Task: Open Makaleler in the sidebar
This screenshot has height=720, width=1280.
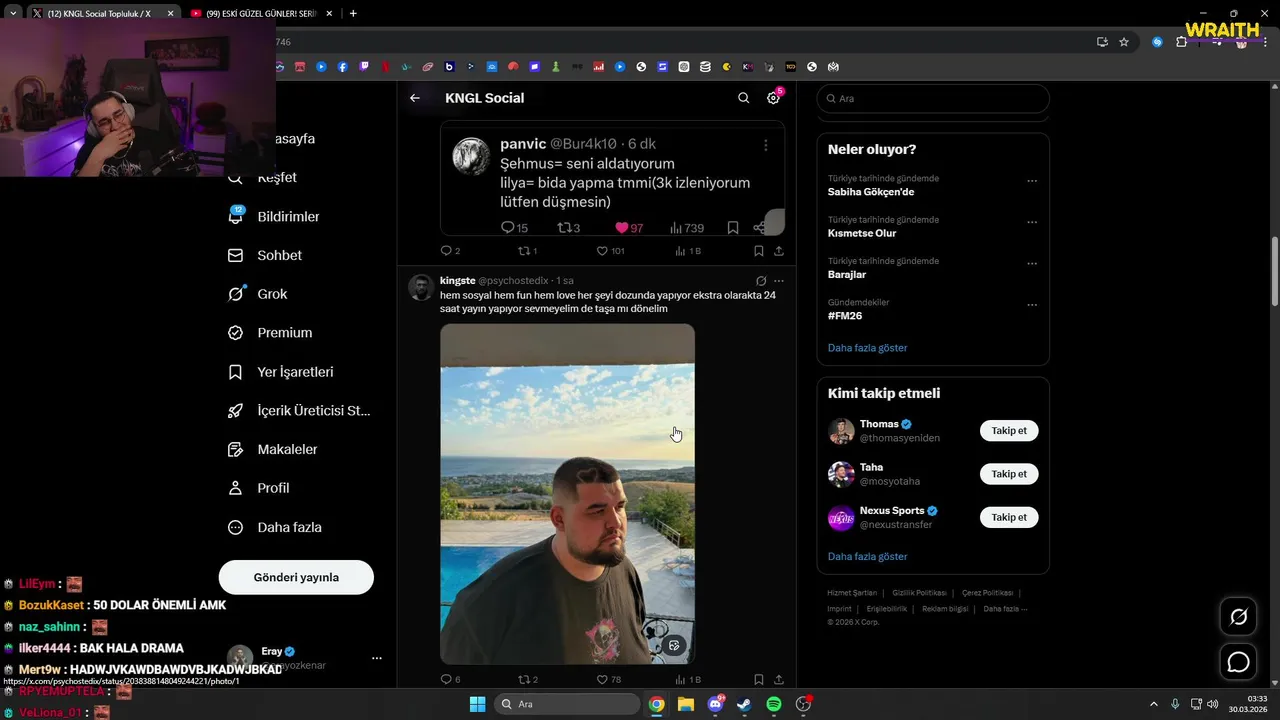Action: [272, 449]
